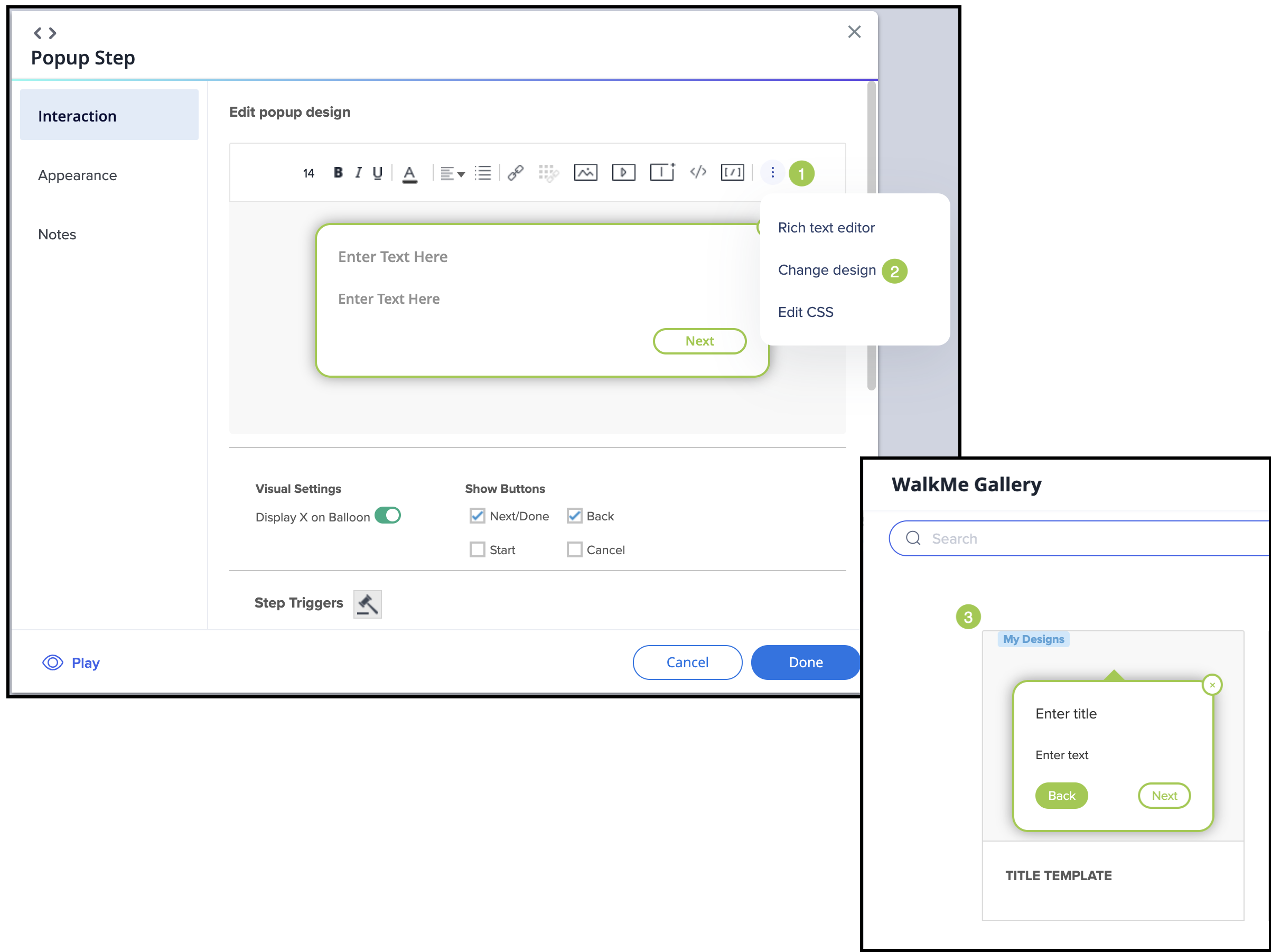Viewport: 1271px width, 952px height.
Task: Open the text color picker
Action: [x=409, y=173]
